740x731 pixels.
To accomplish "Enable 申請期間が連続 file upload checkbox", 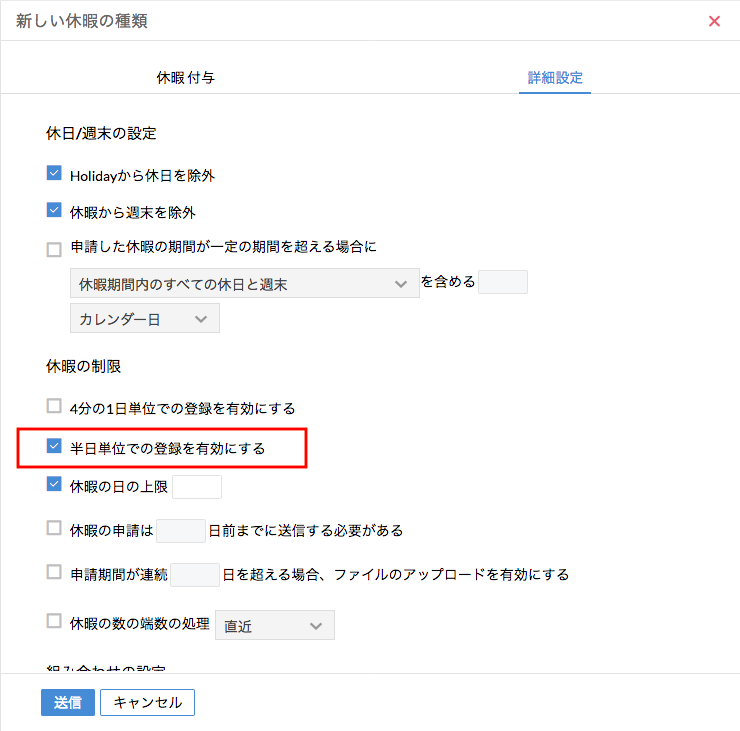I will click(54, 572).
